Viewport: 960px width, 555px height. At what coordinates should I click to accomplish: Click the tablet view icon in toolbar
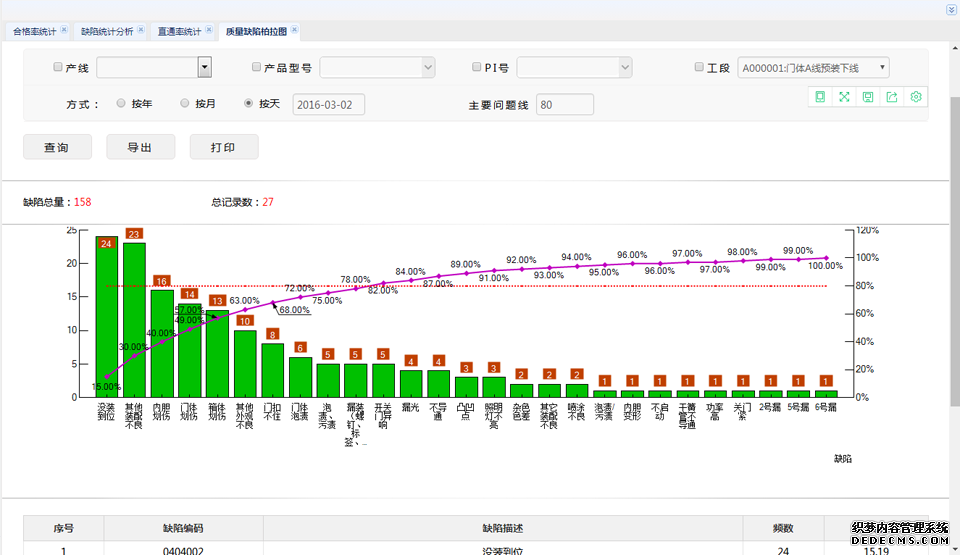820,97
